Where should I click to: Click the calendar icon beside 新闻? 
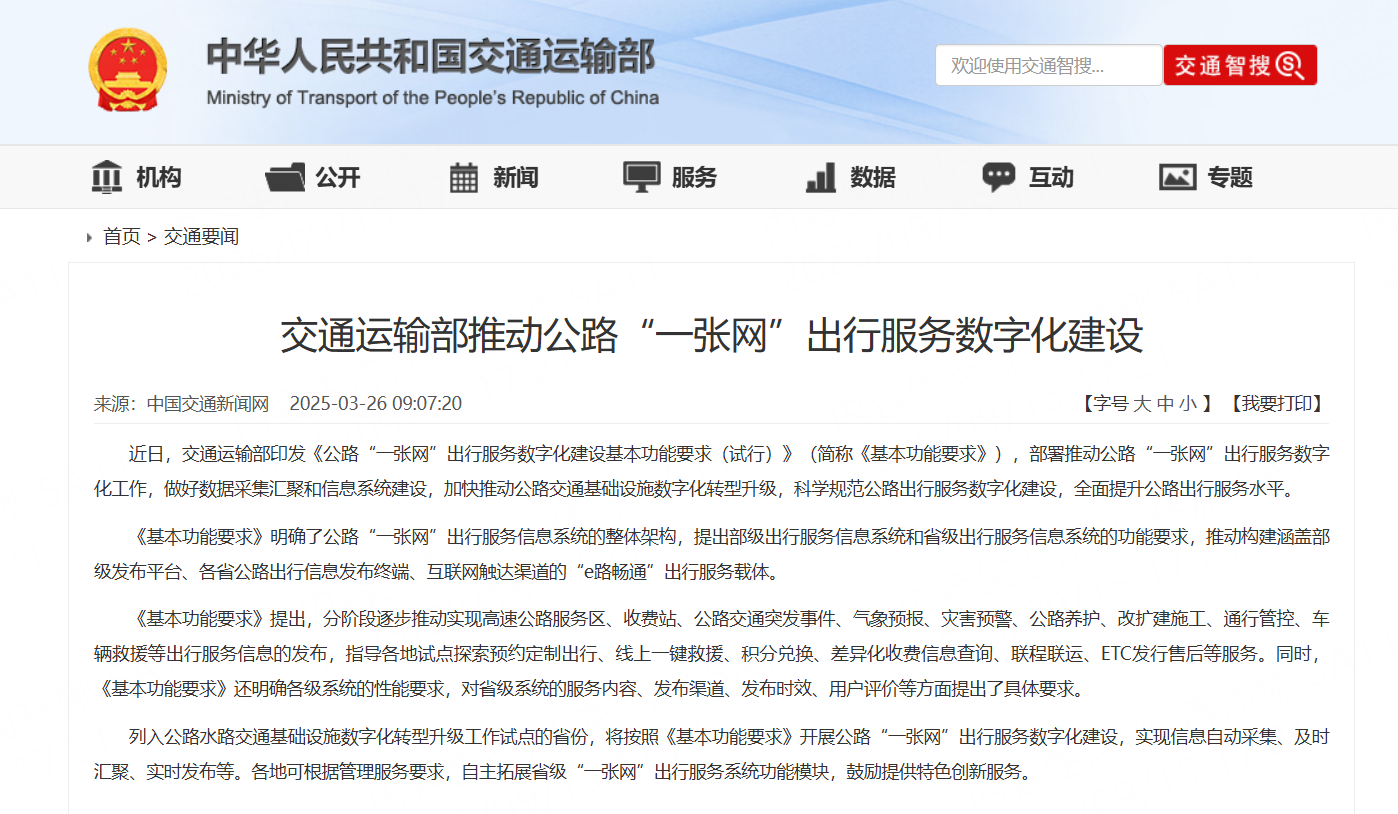click(x=463, y=177)
